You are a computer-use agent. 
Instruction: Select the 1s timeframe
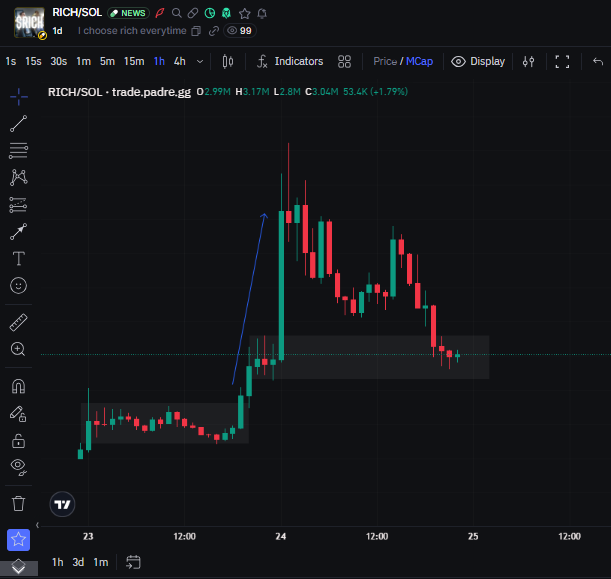[x=11, y=62]
